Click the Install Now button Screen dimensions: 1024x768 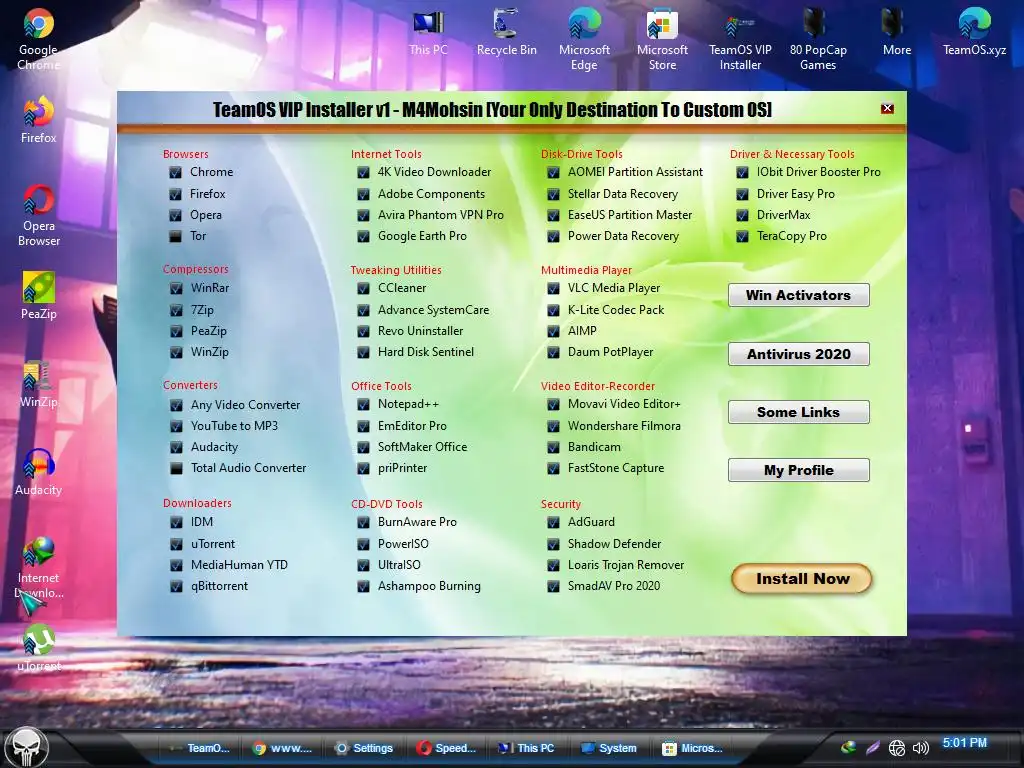point(802,579)
